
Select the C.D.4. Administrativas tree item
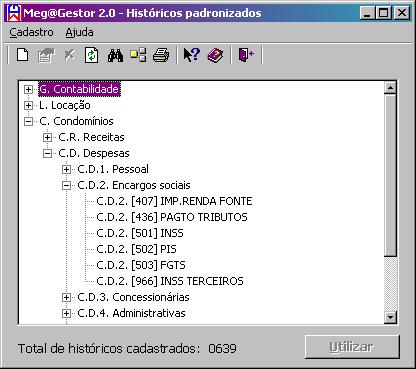click(x=131, y=313)
